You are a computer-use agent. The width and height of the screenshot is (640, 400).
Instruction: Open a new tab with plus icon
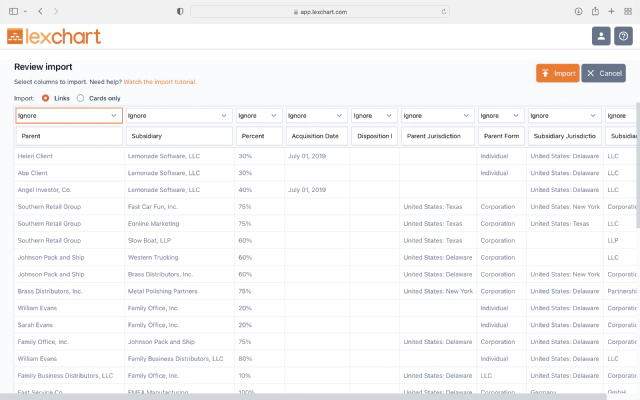[611, 11]
